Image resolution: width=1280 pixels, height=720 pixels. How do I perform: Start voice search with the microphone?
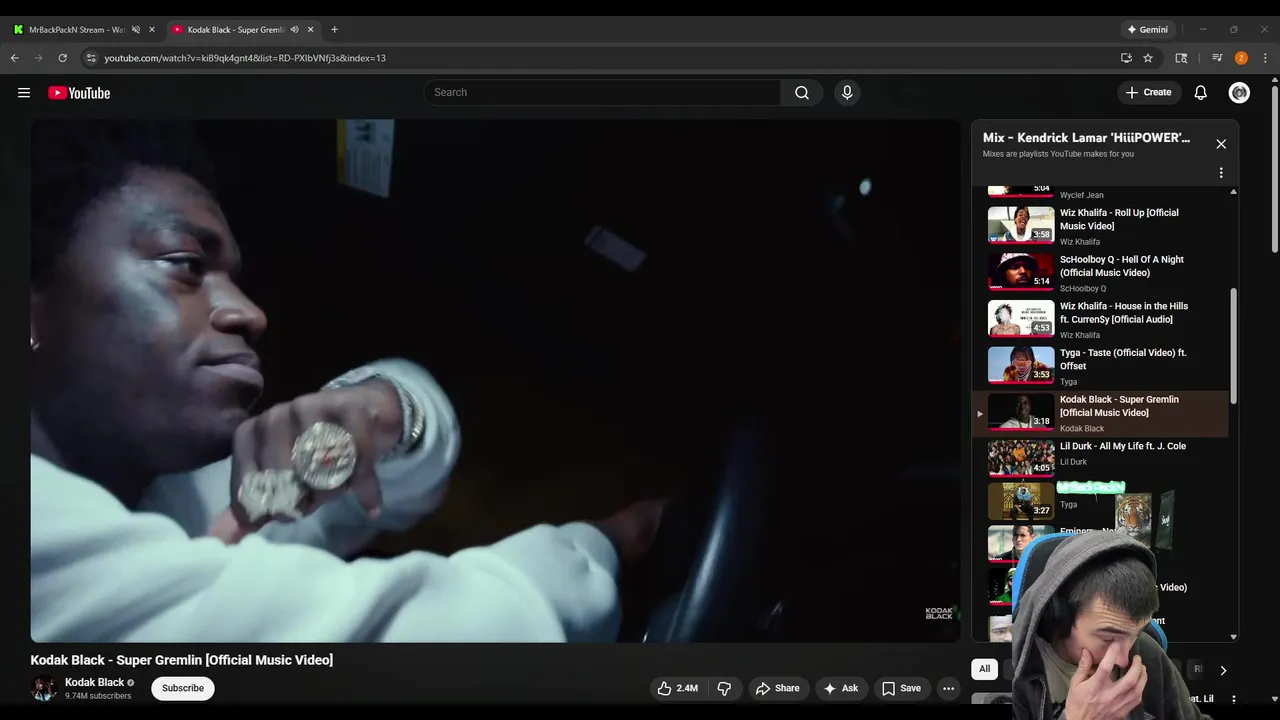coord(847,92)
